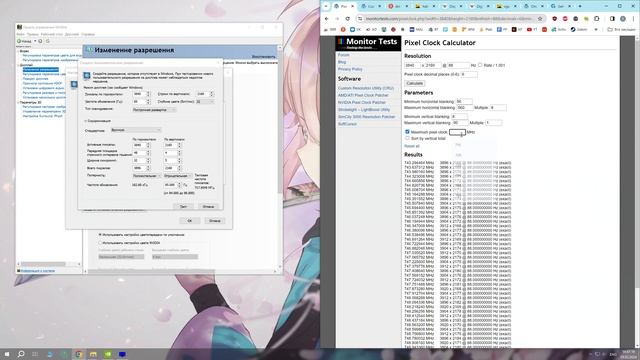Open the Chrome three-dot menu
Viewport: 640px width, 360px height.
[x=634, y=19]
